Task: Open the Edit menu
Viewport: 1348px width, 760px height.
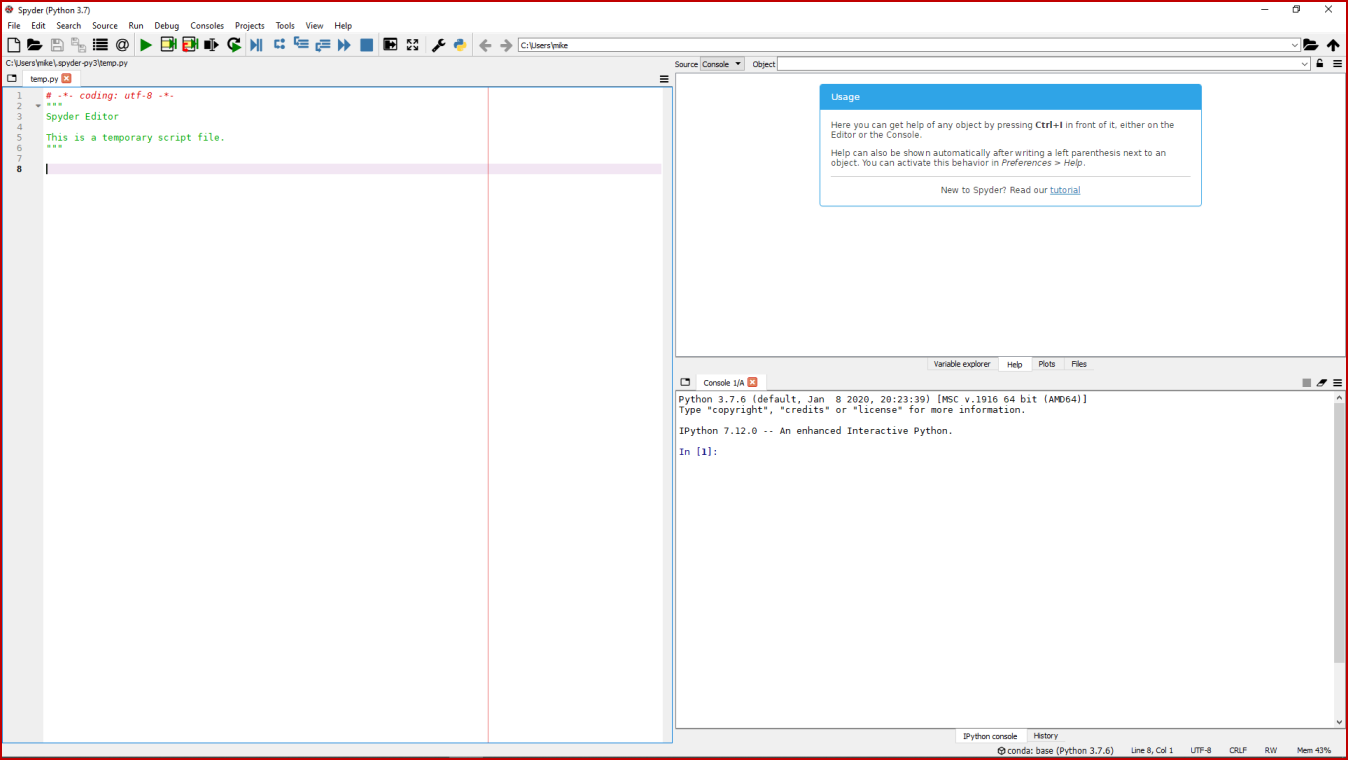Action: (38, 26)
